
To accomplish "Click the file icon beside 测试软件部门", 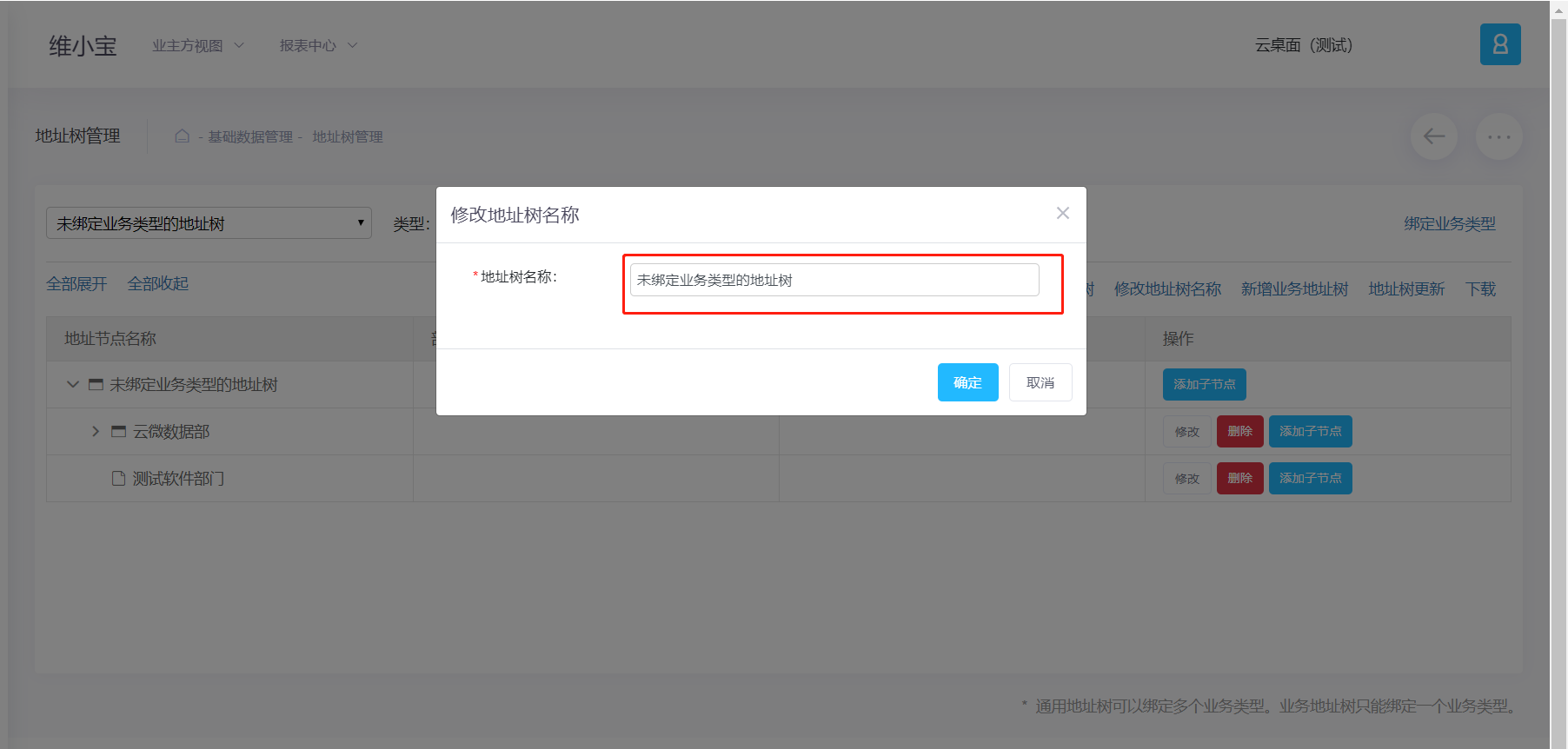I will (x=119, y=479).
